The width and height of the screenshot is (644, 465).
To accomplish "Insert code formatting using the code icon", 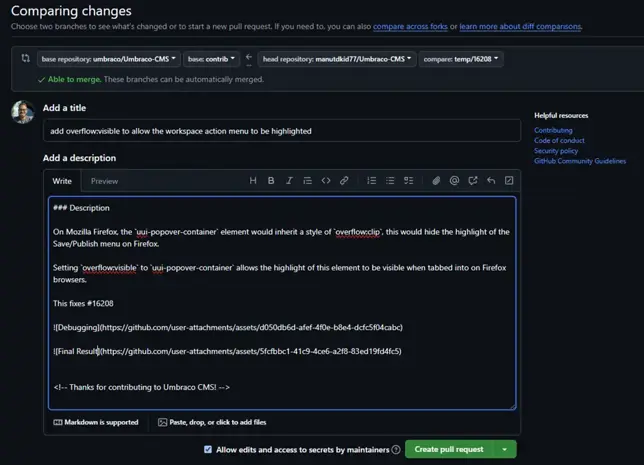I will click(x=326, y=181).
